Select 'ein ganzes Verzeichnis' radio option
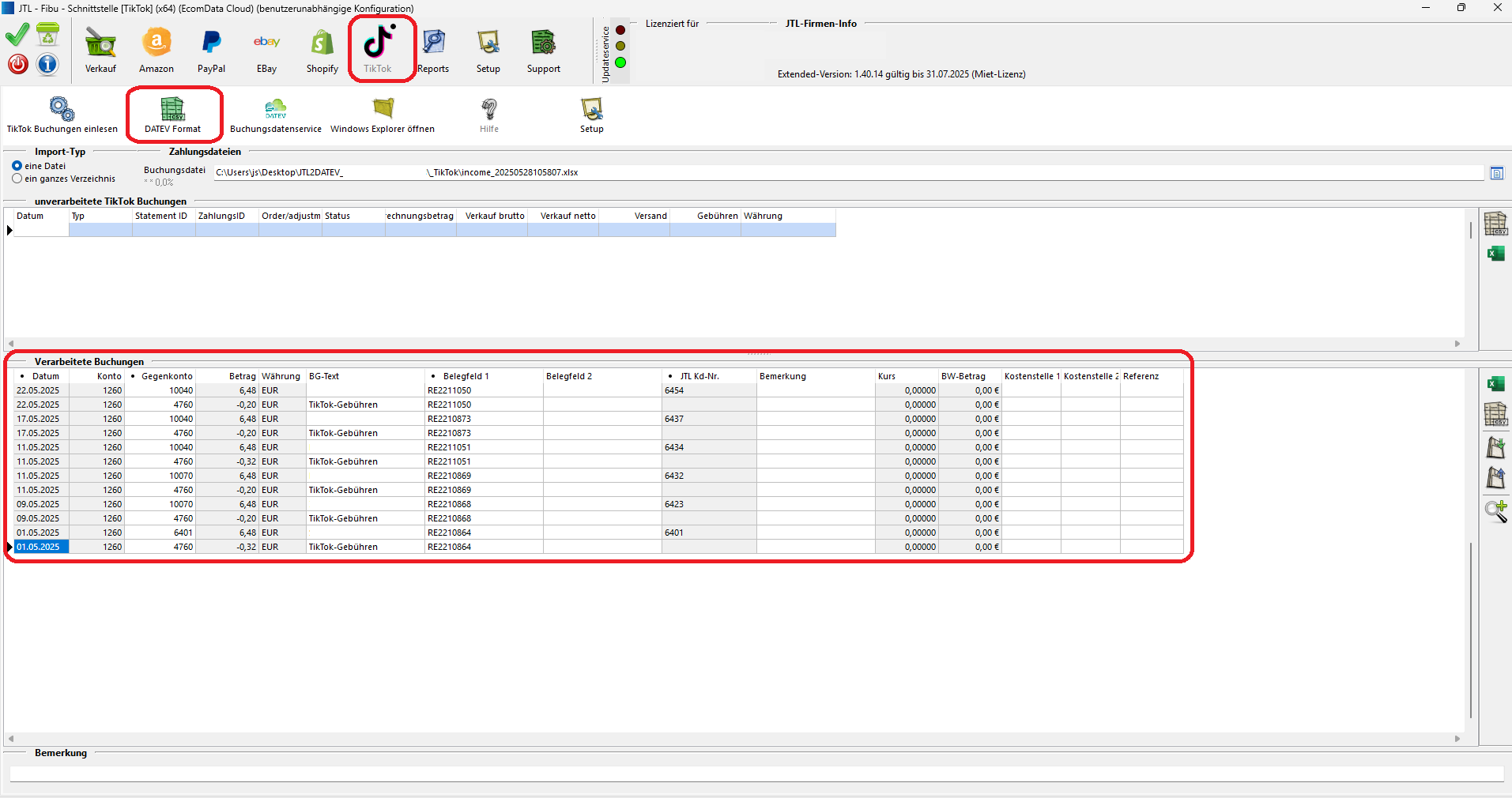The height and width of the screenshot is (798, 1512). (x=17, y=179)
